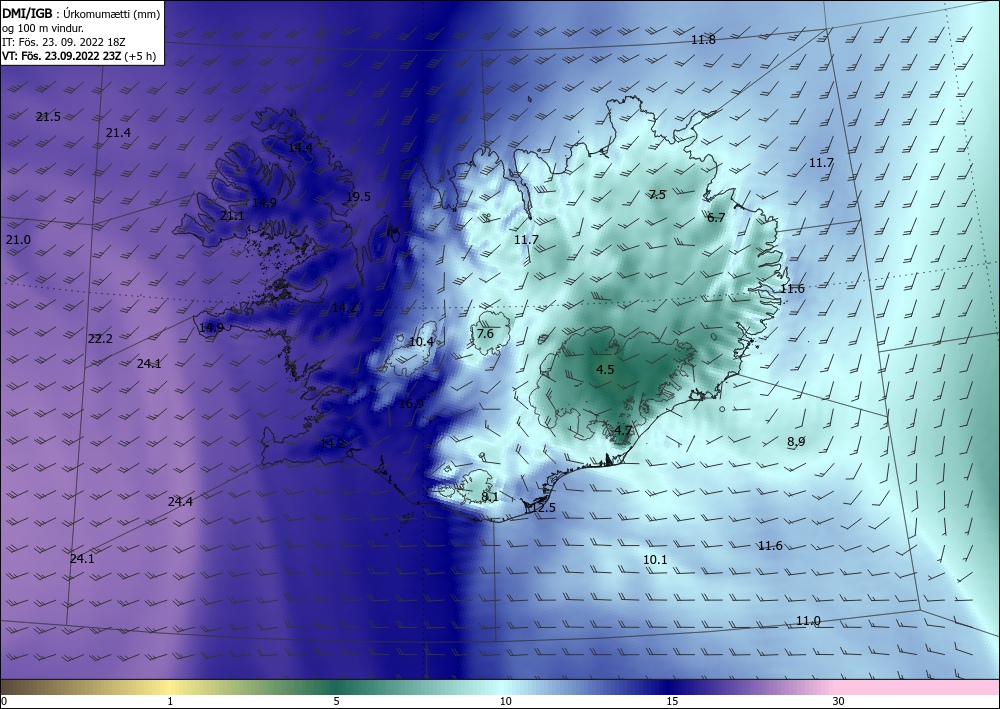The height and width of the screenshot is (709, 1000).
Task: Click the 21.1 value label
Action: 232,216
